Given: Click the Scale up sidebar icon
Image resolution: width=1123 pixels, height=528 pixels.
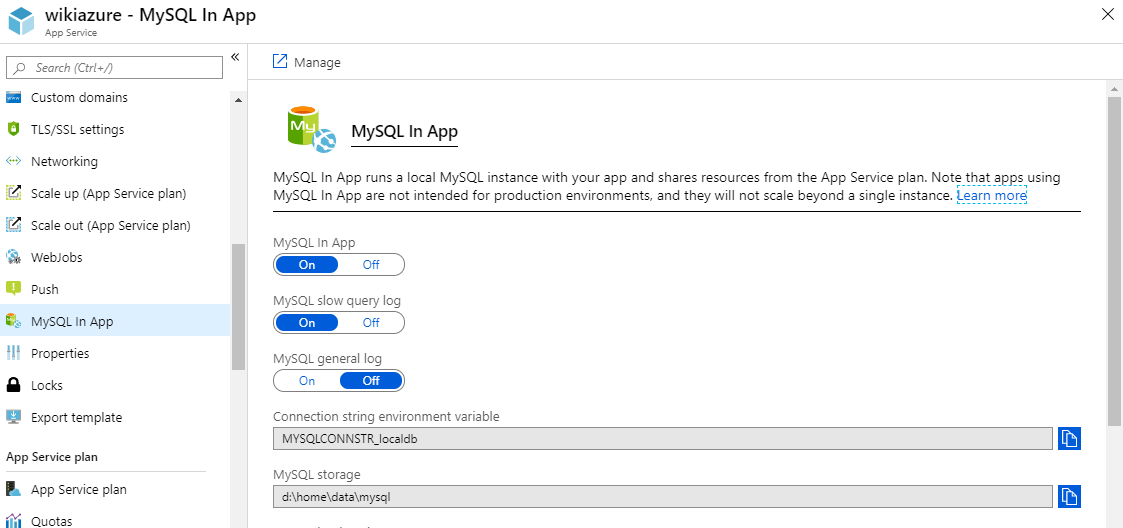Looking at the screenshot, I should 14,193.
